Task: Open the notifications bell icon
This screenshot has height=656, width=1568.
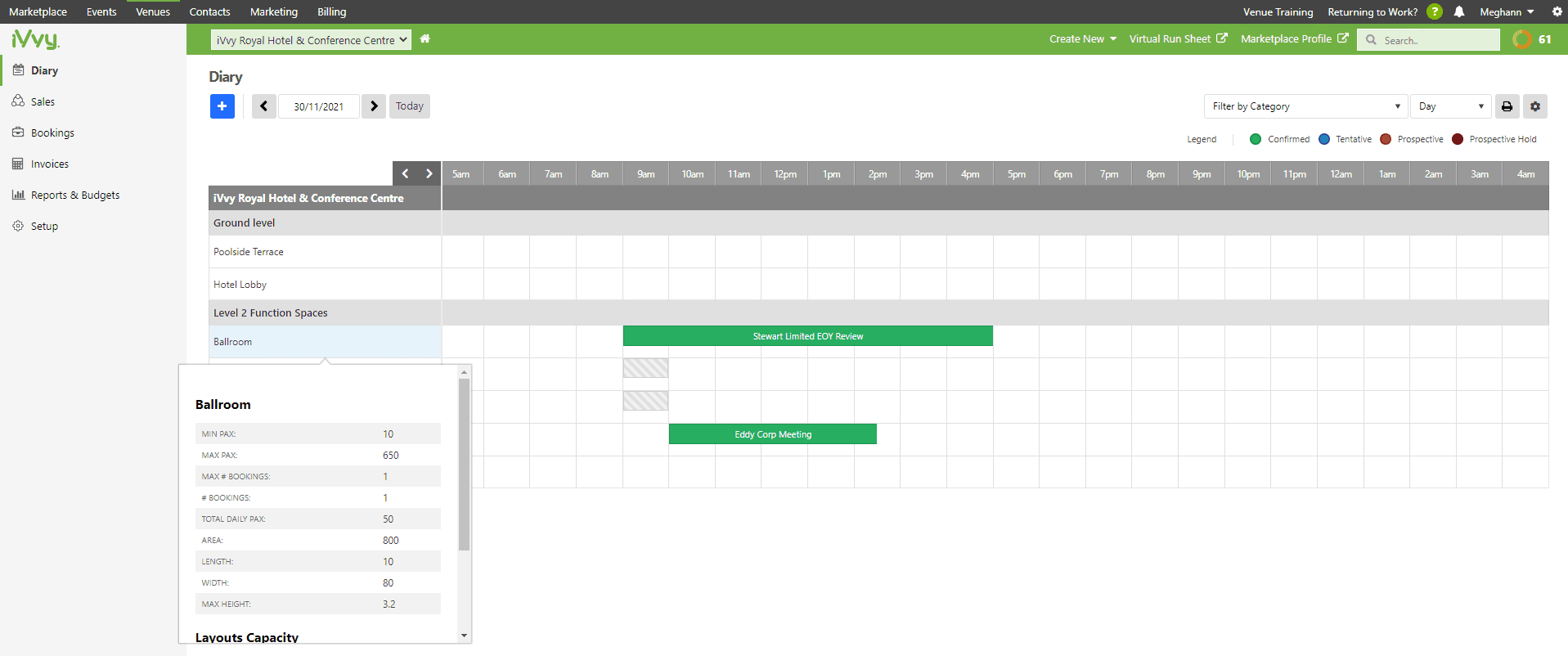Action: coord(1459,11)
